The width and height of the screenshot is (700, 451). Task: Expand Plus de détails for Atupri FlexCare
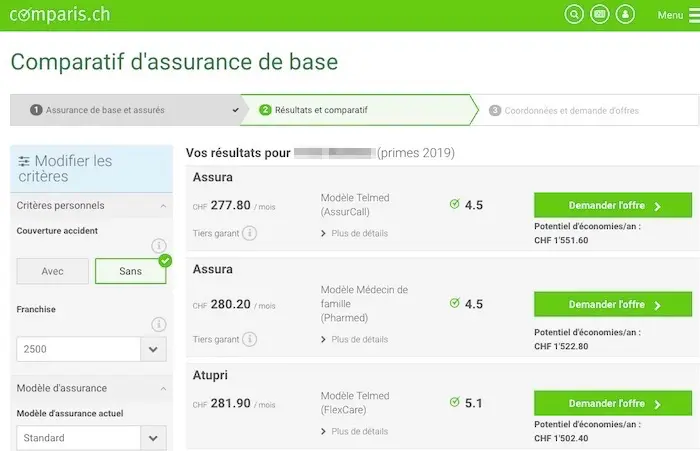(x=354, y=431)
